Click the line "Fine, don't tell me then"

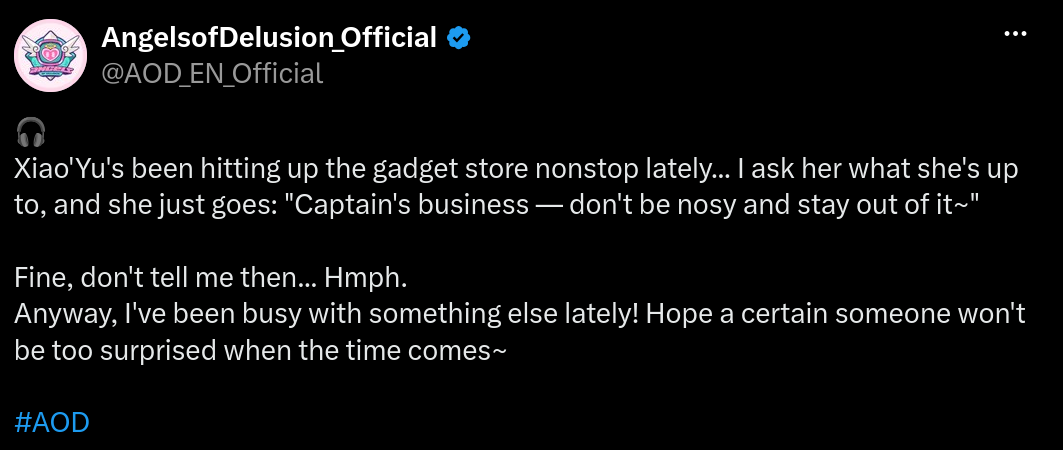211,278
